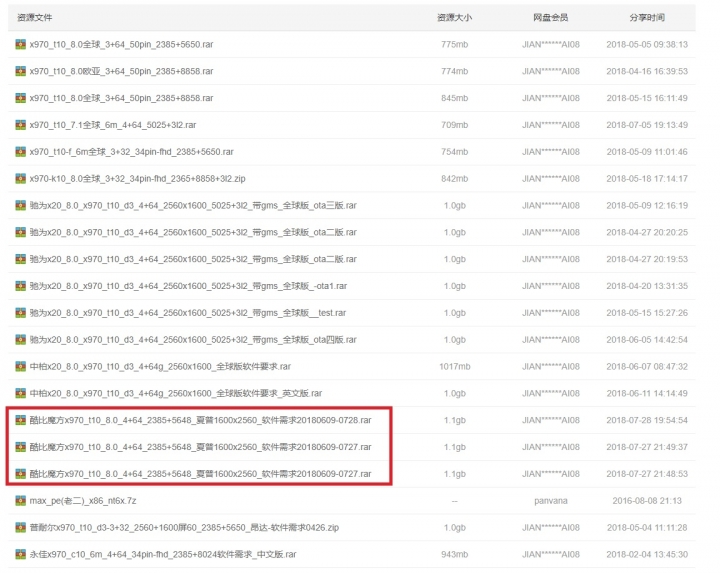The height and width of the screenshot is (573, 720).
Task: Click share time 2018-07-28 19:54:54
Action: 647,420
